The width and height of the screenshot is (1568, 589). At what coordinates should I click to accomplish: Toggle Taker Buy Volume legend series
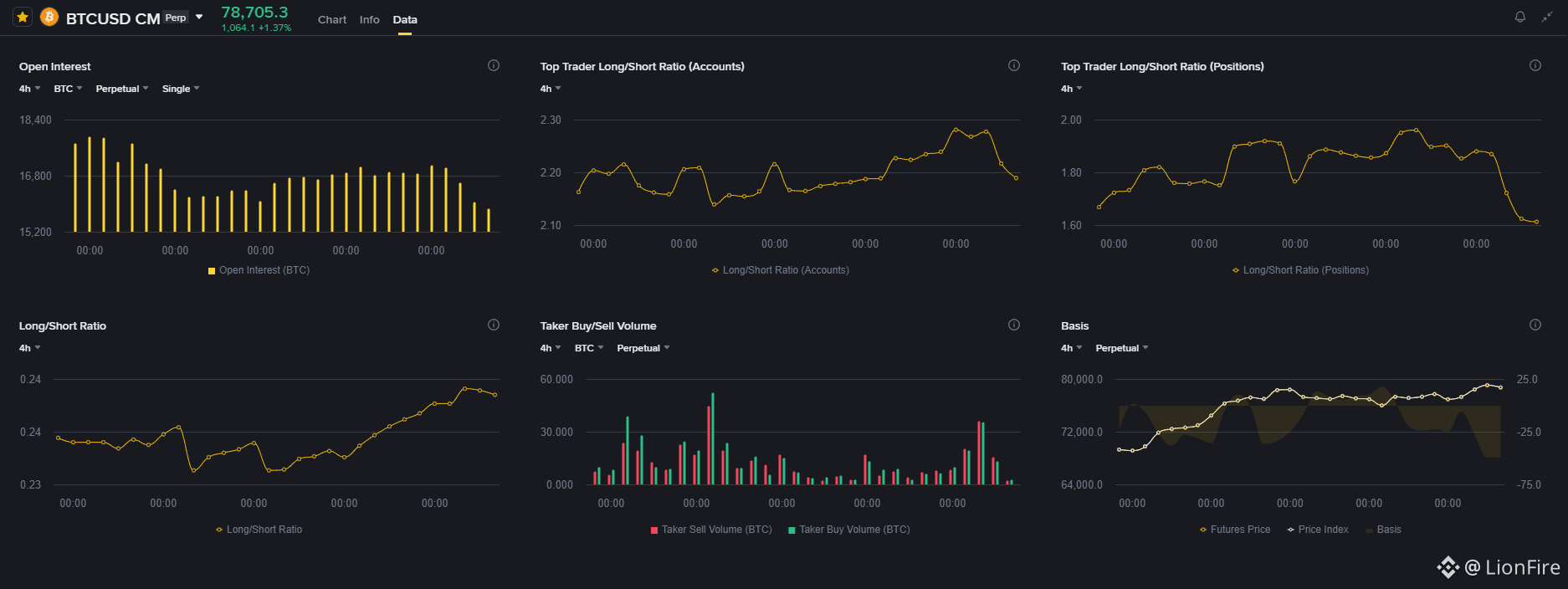(848, 530)
